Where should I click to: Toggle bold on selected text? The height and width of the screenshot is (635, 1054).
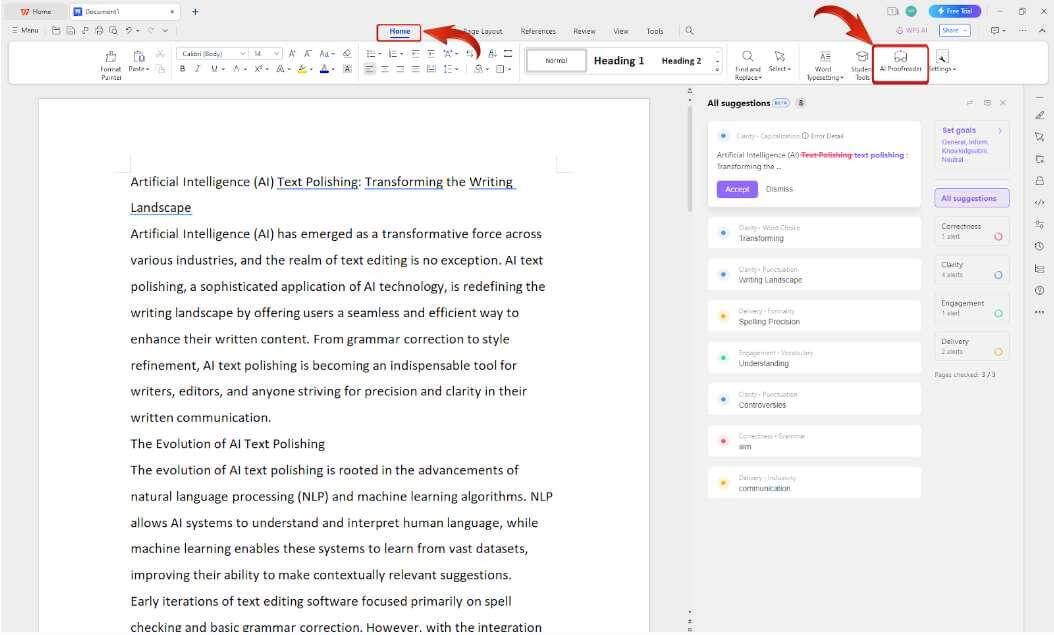tap(182, 68)
